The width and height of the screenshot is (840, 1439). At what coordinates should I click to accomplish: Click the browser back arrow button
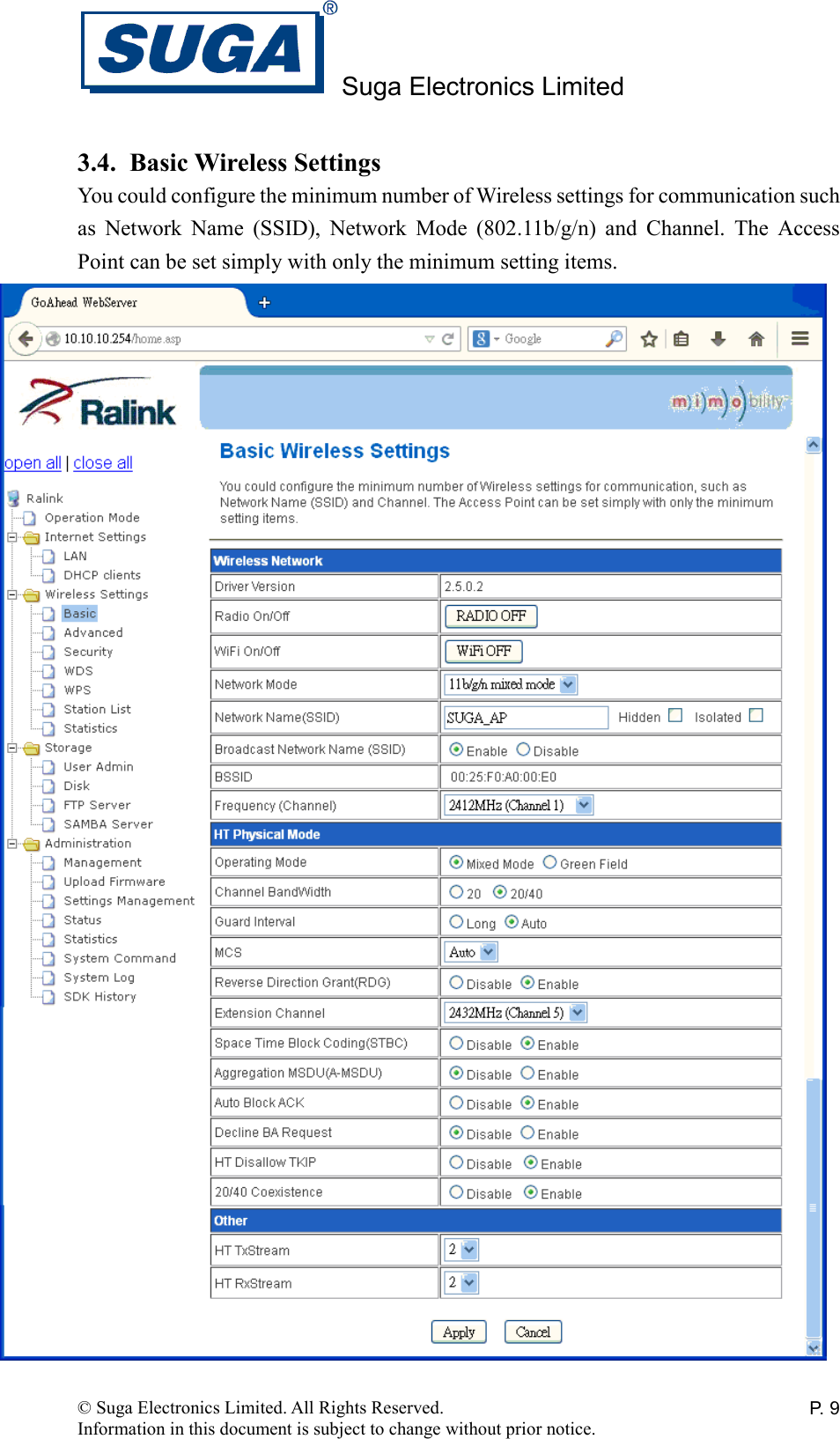[26, 339]
